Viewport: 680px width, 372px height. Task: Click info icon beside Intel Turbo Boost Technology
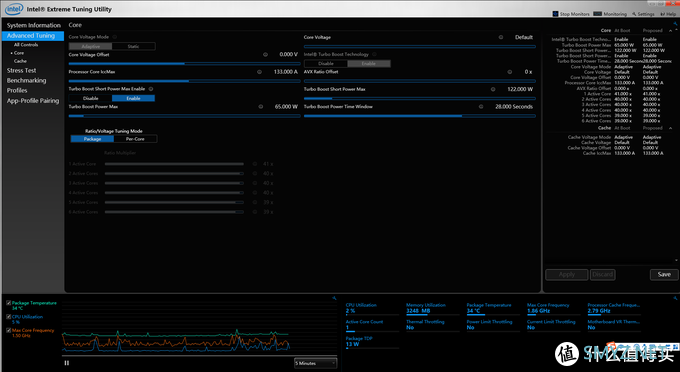[374, 54]
